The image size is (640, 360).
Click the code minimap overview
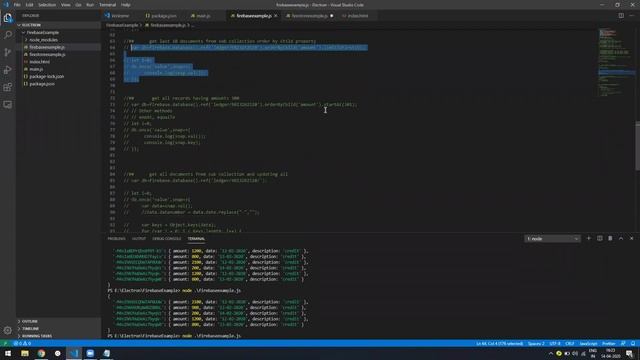pyautogui.click(x=616, y=63)
